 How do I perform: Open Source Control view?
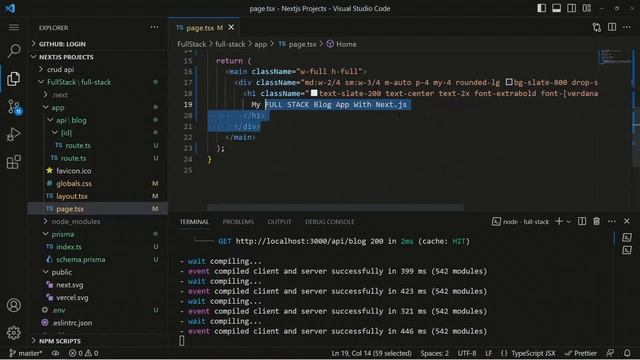tap(14, 107)
